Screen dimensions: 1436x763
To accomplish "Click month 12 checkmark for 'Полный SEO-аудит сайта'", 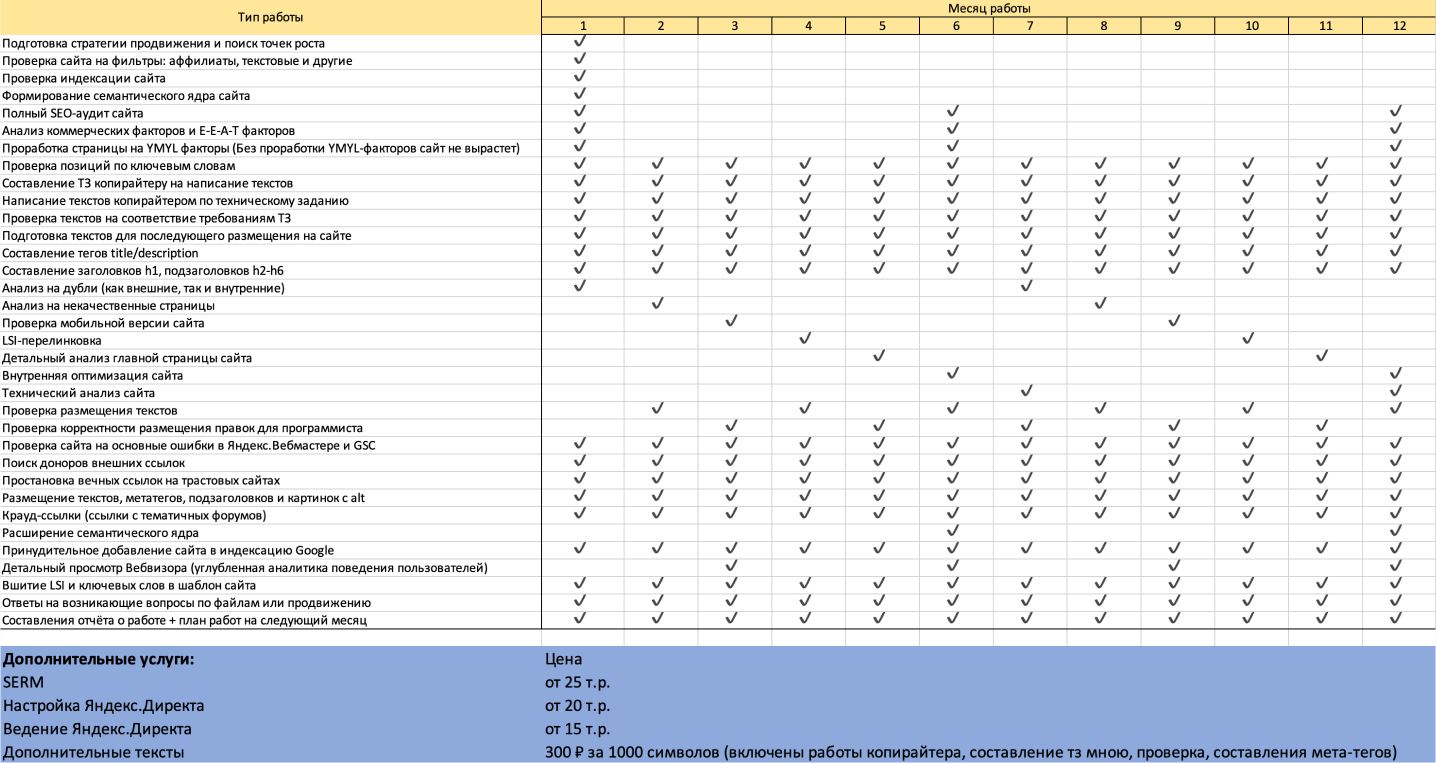I will coord(1396,111).
